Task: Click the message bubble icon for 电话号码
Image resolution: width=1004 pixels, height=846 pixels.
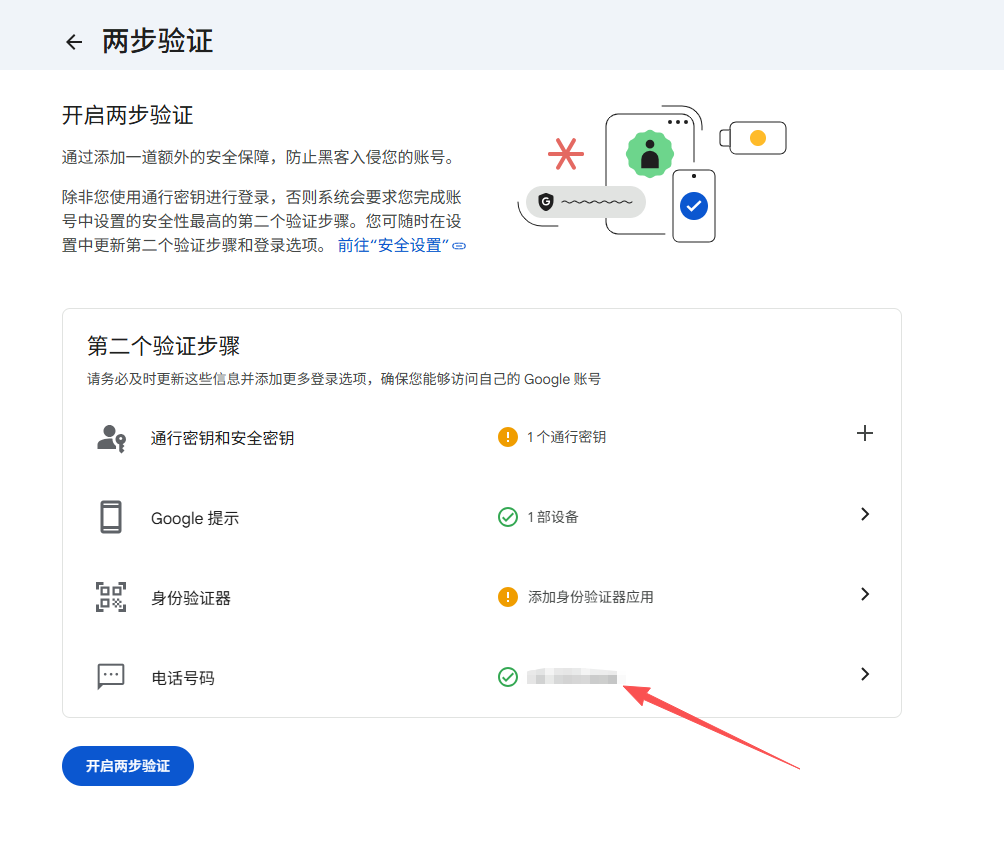Action: click(111, 677)
